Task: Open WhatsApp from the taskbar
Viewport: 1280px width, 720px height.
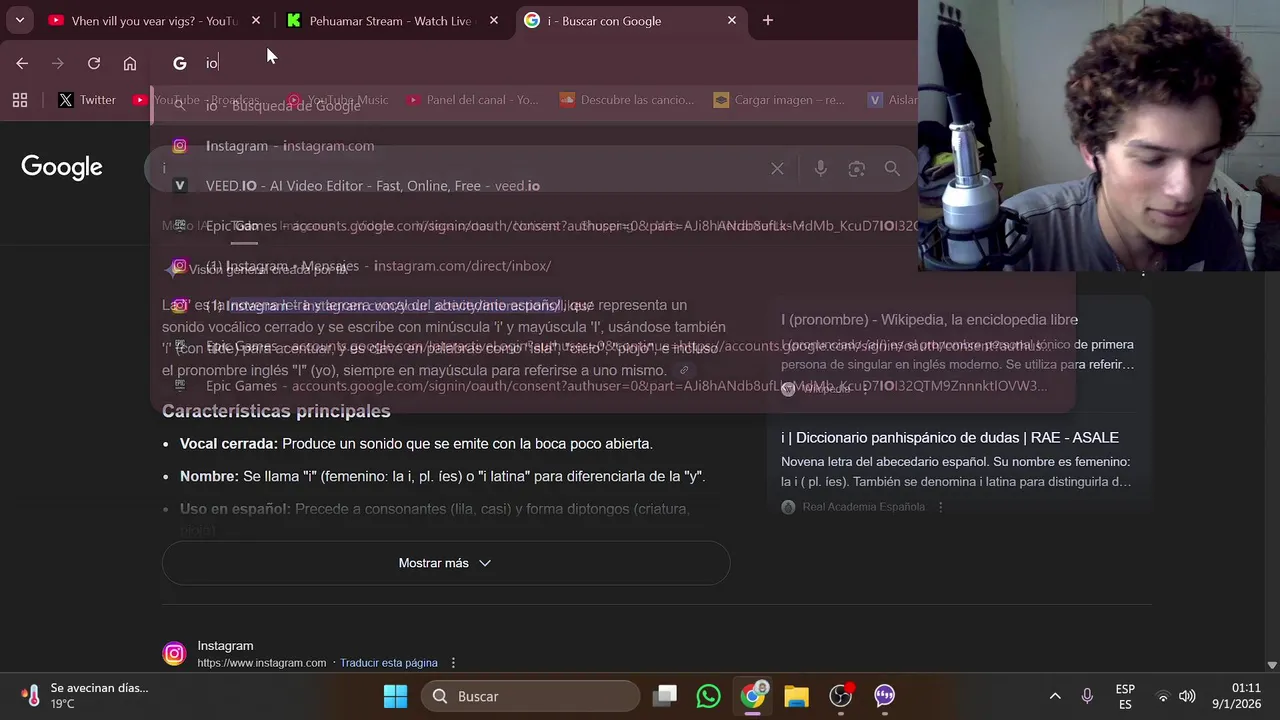Action: [709, 696]
